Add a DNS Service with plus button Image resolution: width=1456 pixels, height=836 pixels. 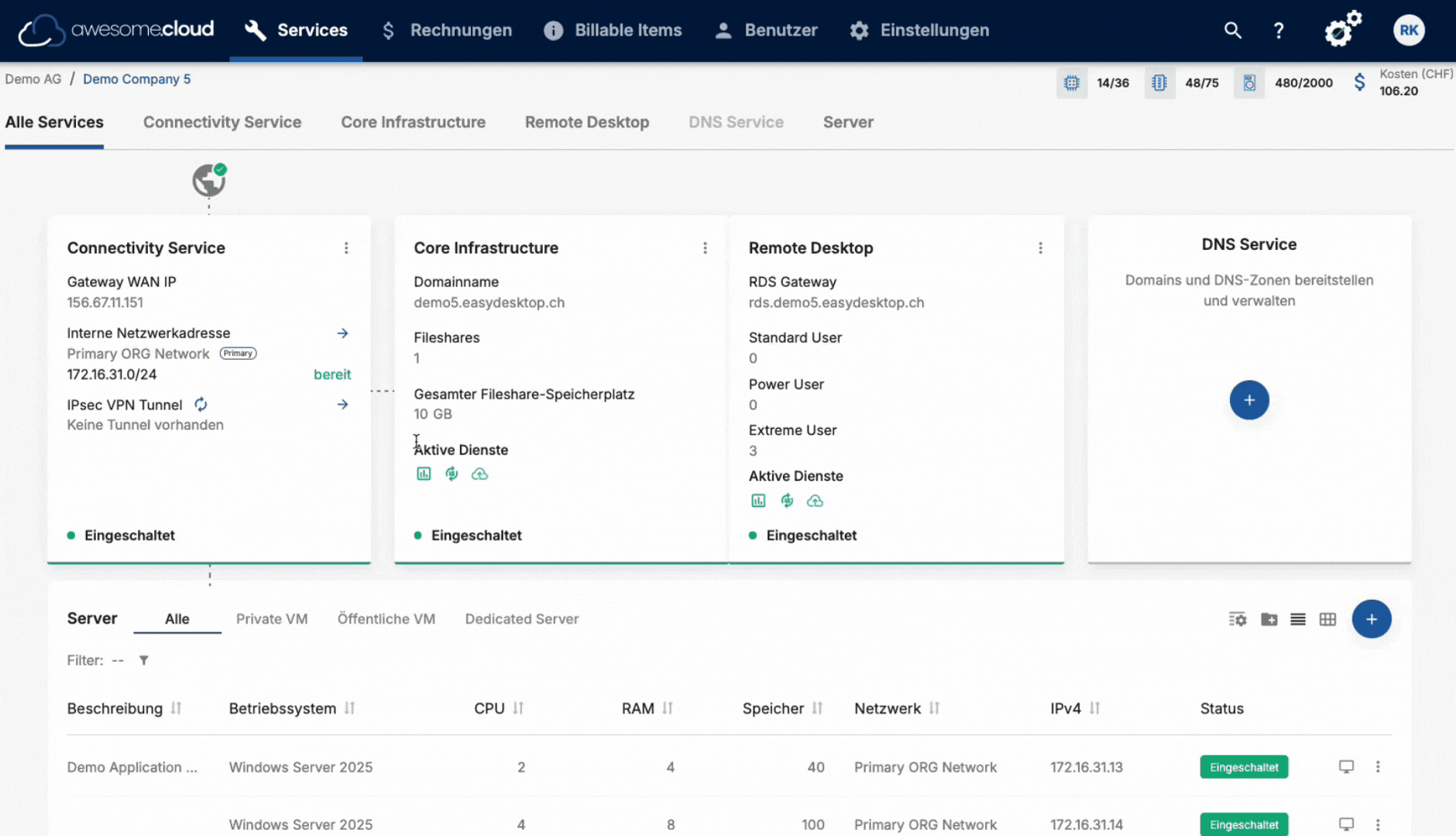point(1249,399)
